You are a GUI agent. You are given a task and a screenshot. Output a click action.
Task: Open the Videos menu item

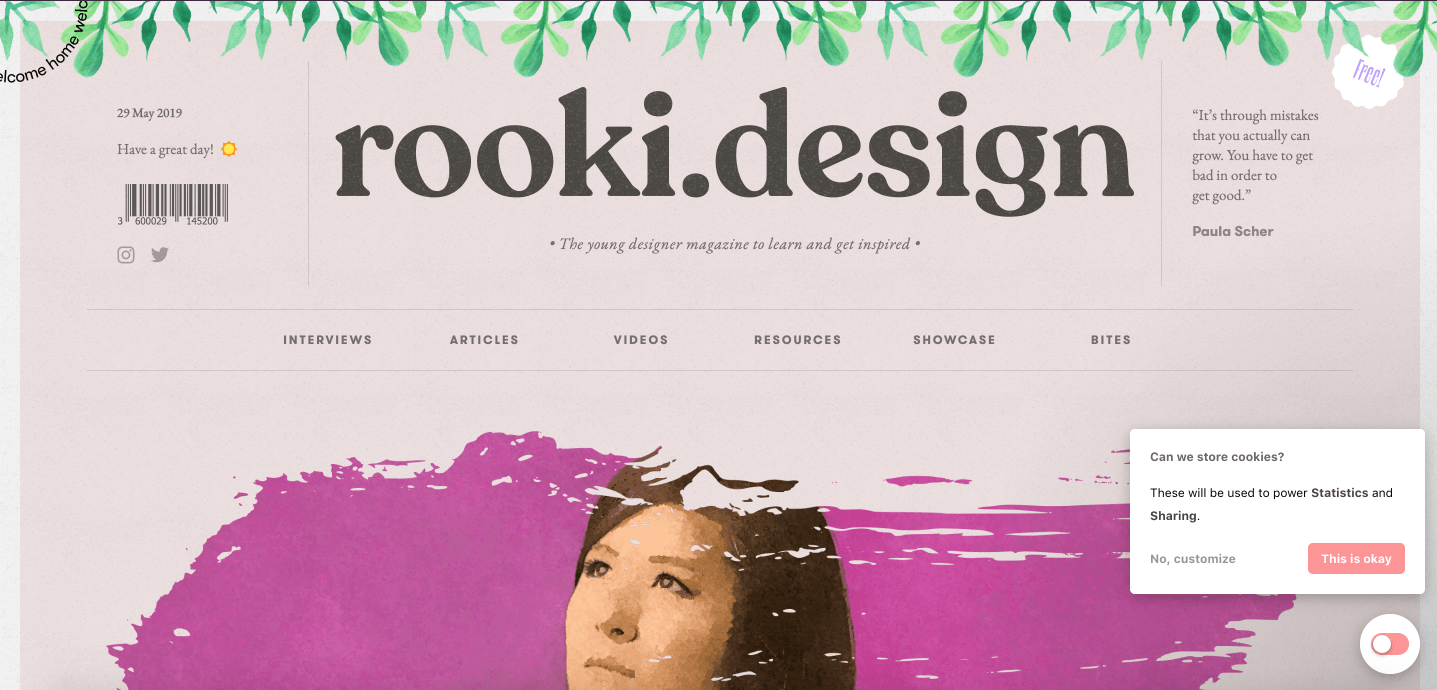point(641,340)
